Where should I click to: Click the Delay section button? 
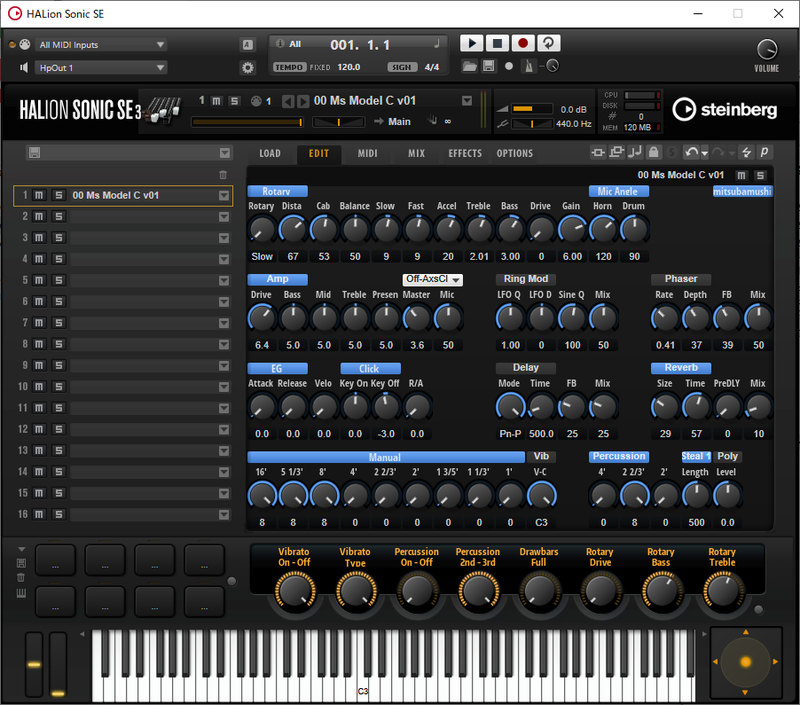pos(526,368)
